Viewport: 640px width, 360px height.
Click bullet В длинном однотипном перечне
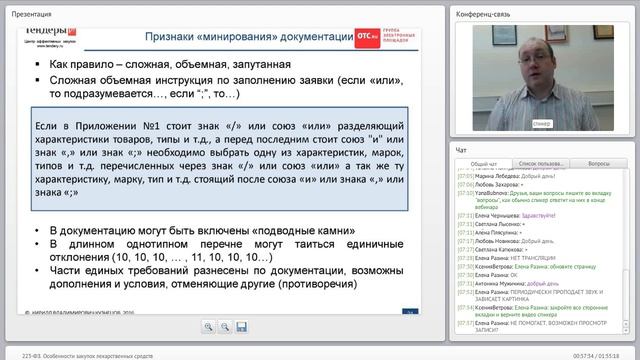(227, 251)
